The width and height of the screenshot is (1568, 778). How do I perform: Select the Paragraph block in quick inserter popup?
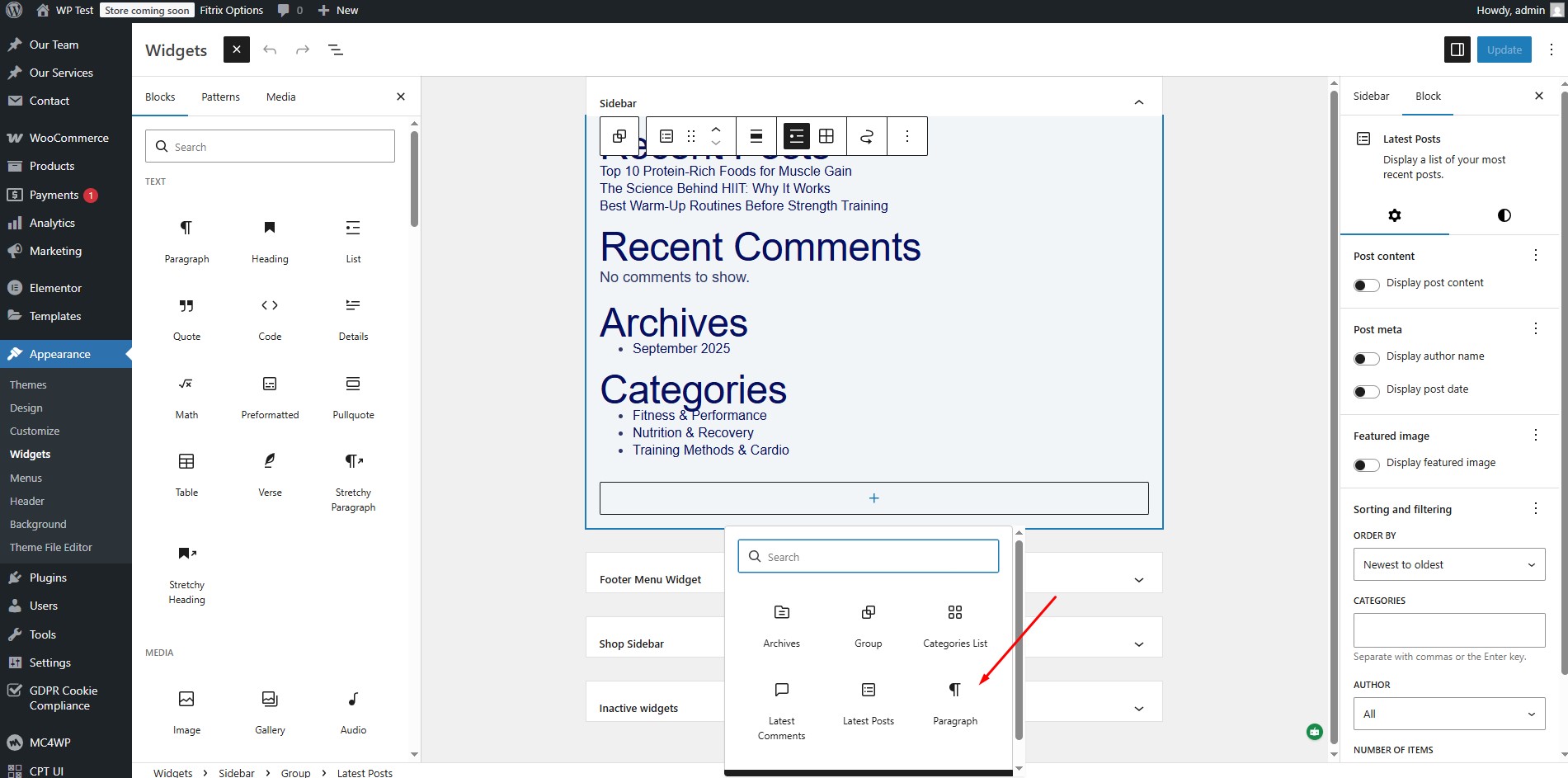[x=954, y=702]
